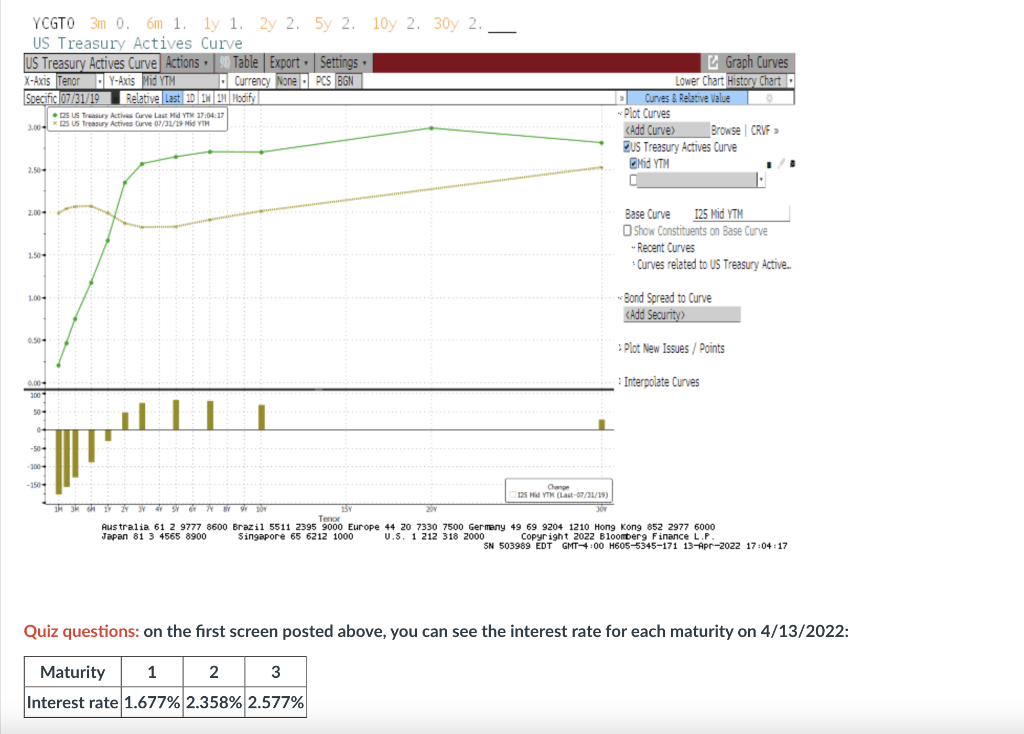Click the color swatch next to Mid YTM
This screenshot has width=1024, height=734.
click(x=768, y=164)
